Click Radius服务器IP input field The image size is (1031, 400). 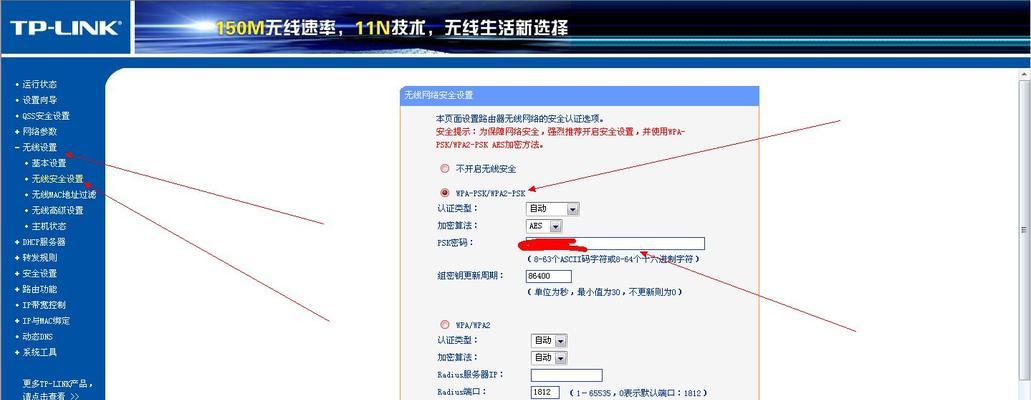coord(567,375)
